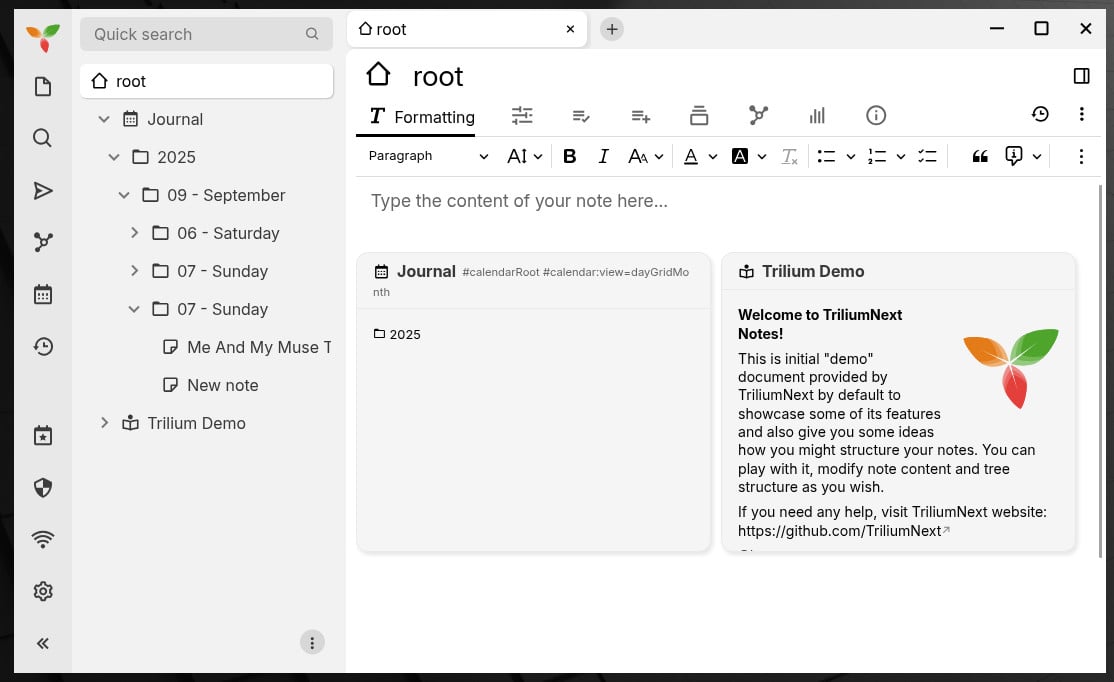This screenshot has height=682, width=1114.
Task: Open Recent Changes in left sidebar
Action: tap(42, 346)
